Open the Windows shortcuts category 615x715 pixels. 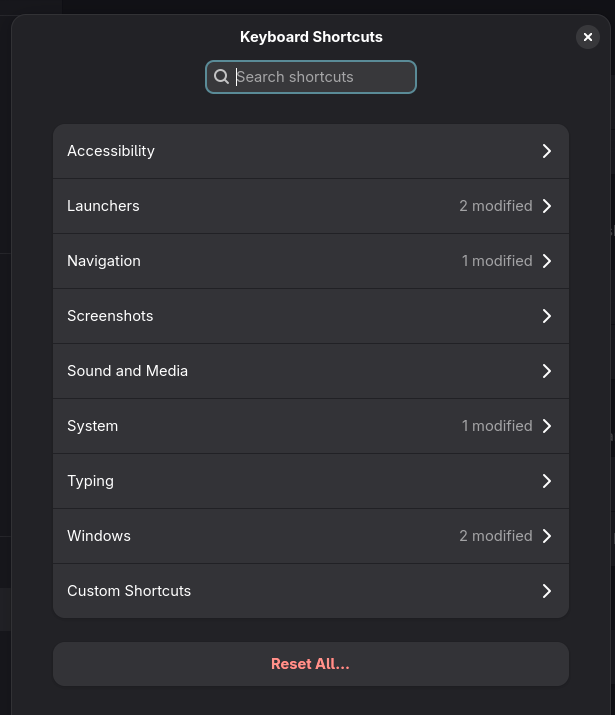(x=311, y=536)
